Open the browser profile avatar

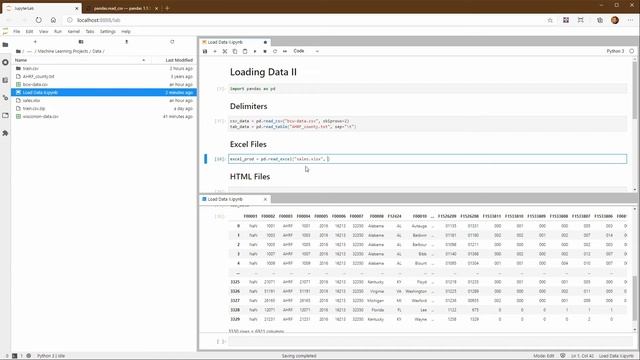[x=615, y=20]
